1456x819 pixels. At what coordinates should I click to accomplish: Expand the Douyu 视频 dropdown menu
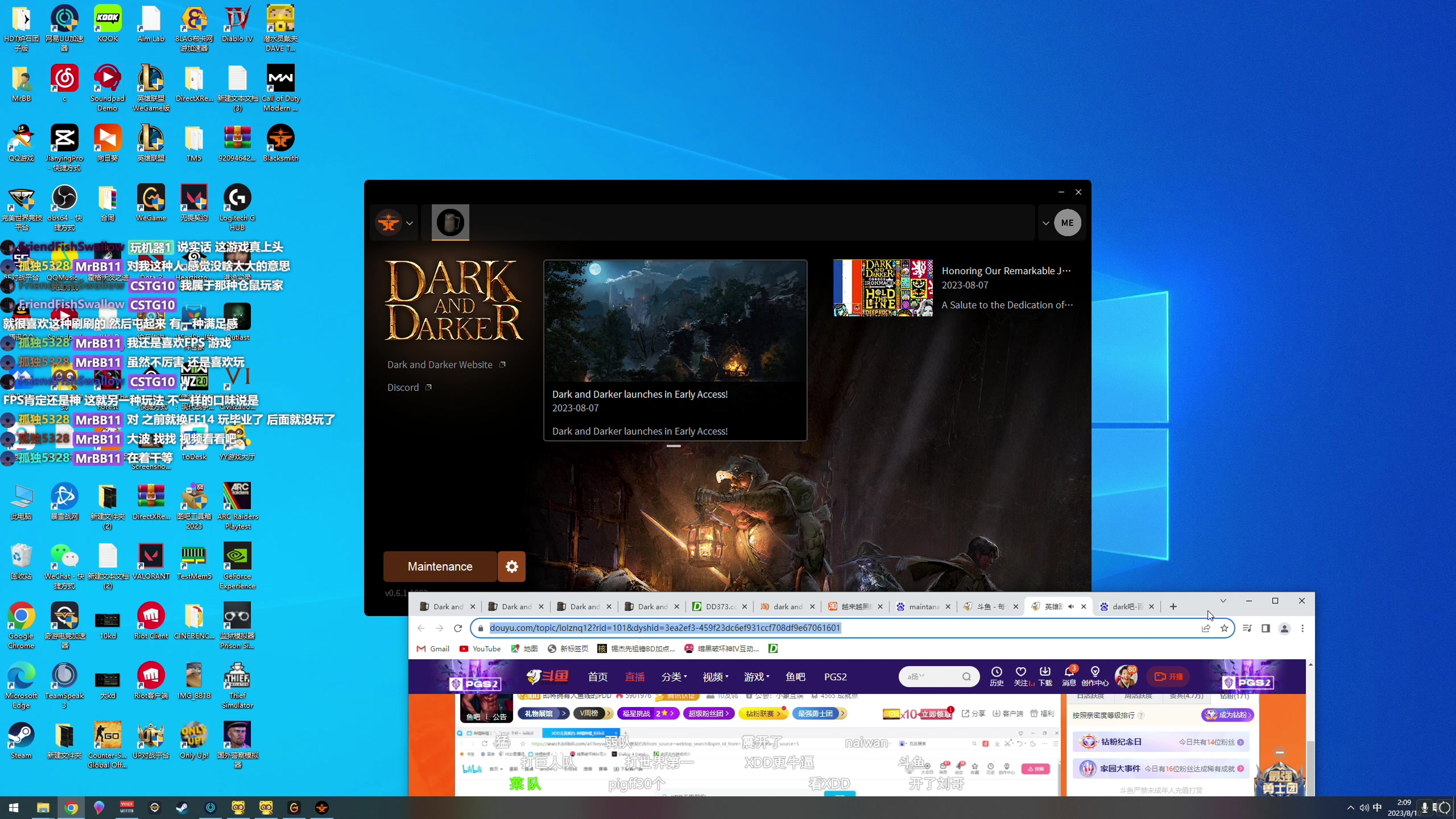(x=715, y=677)
